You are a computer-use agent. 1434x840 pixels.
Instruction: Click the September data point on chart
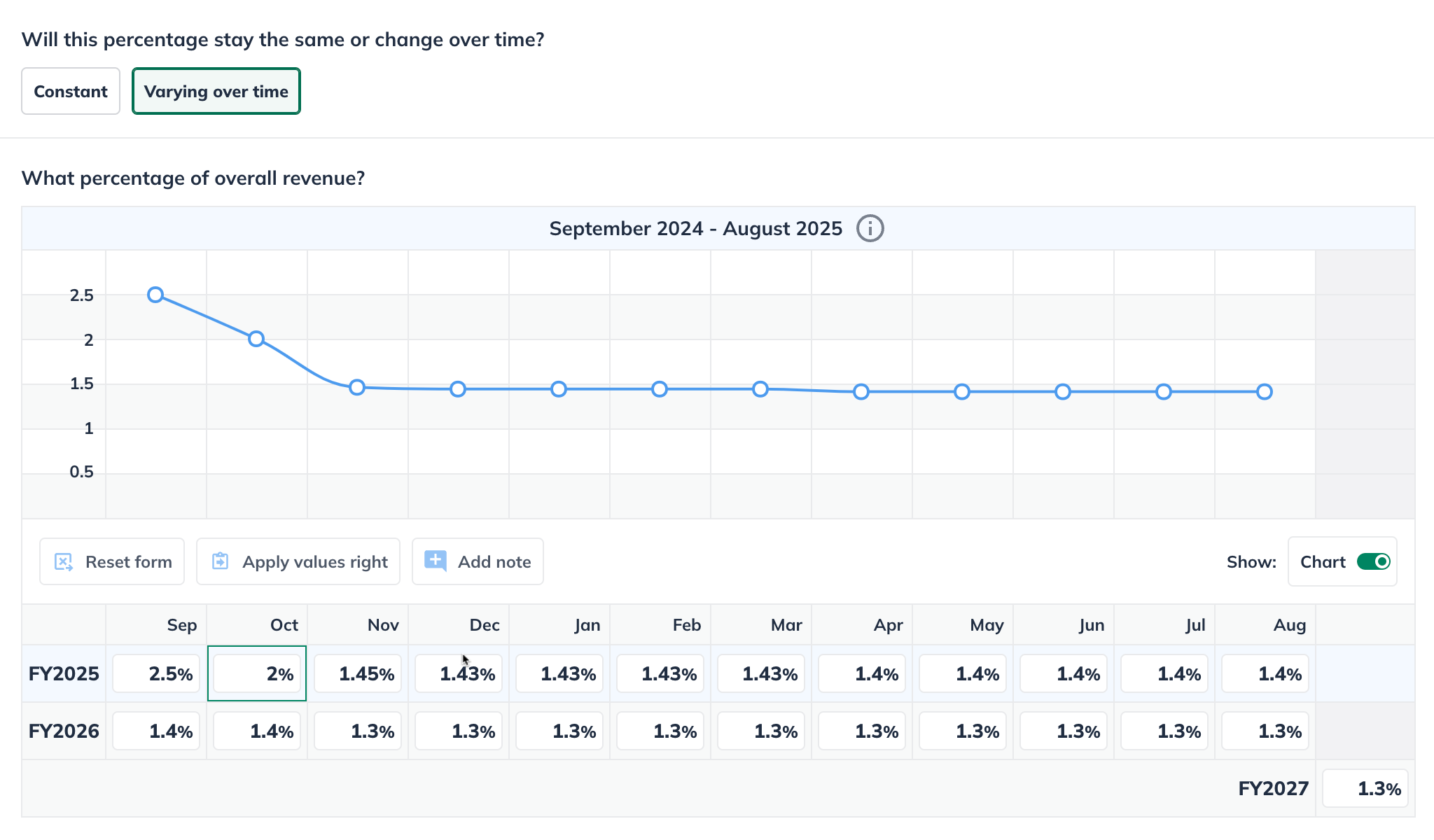[x=155, y=295]
